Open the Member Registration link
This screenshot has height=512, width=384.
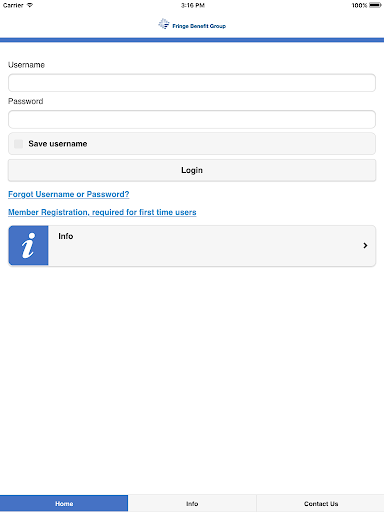click(x=102, y=212)
